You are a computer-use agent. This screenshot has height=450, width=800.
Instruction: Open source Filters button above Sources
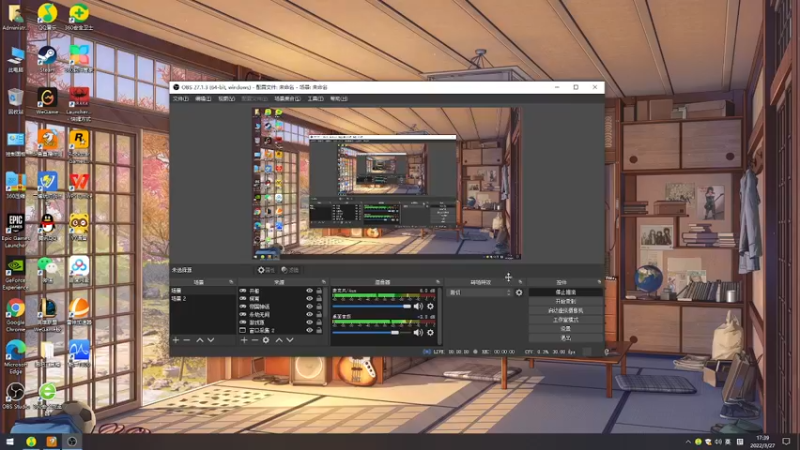coord(290,270)
